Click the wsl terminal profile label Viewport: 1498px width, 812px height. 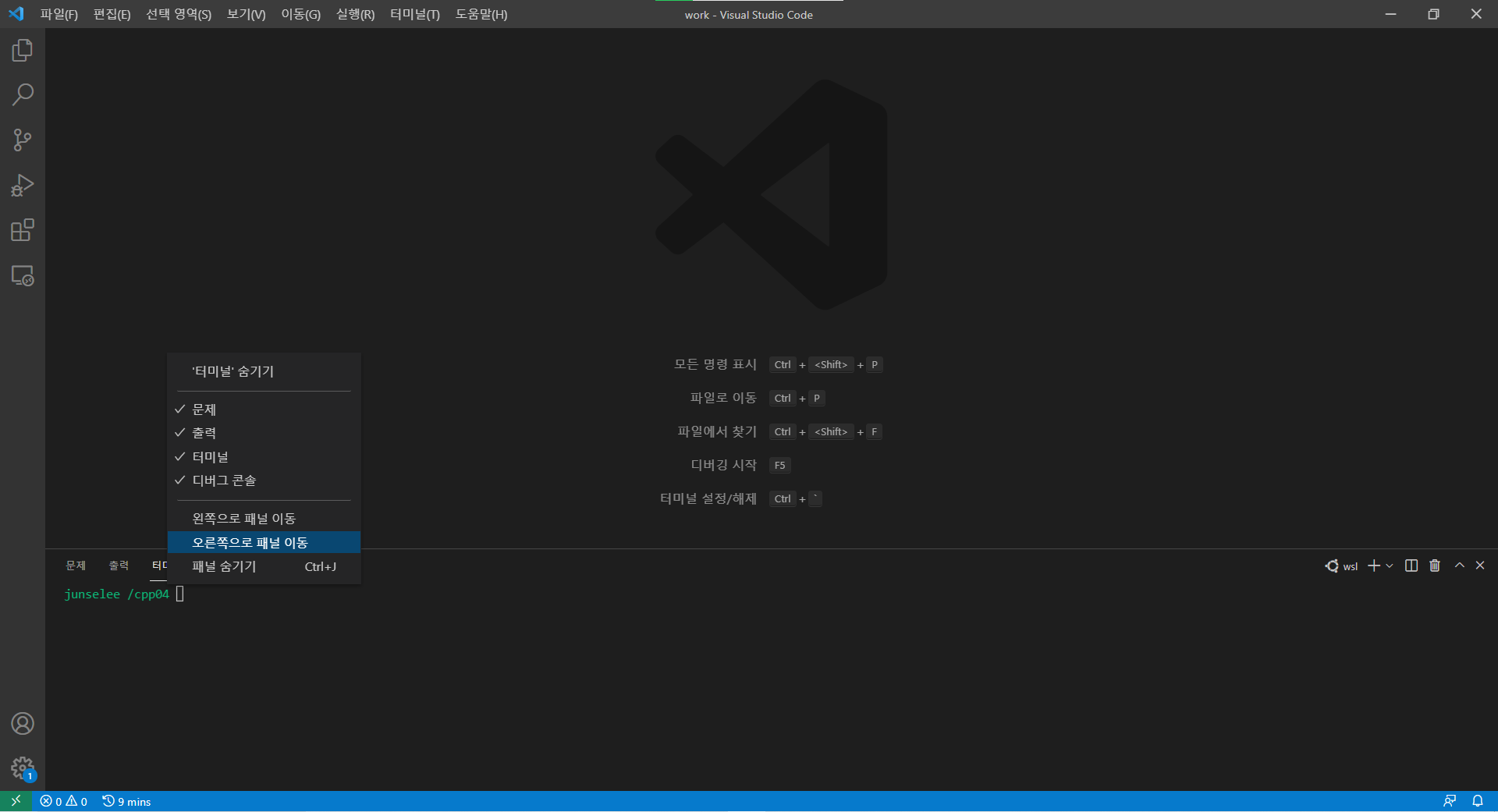tap(1342, 566)
